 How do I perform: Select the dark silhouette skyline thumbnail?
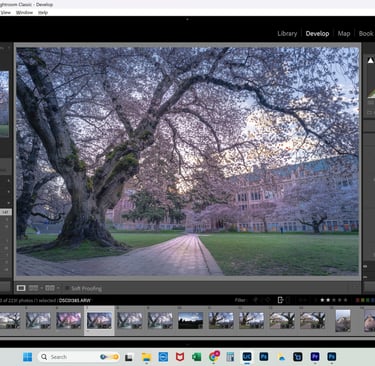[190, 320]
